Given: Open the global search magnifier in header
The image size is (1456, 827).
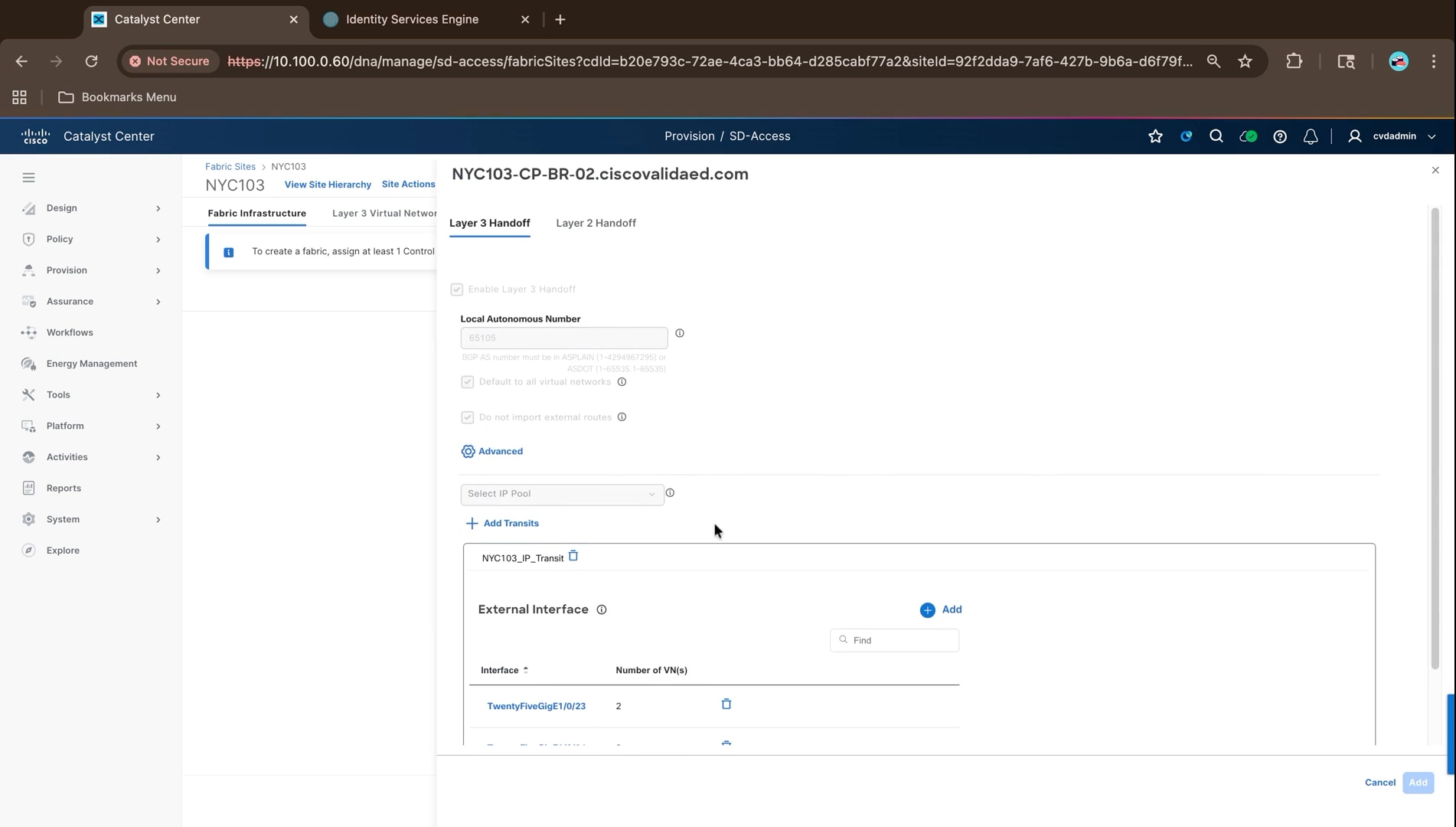Looking at the screenshot, I should tap(1216, 136).
